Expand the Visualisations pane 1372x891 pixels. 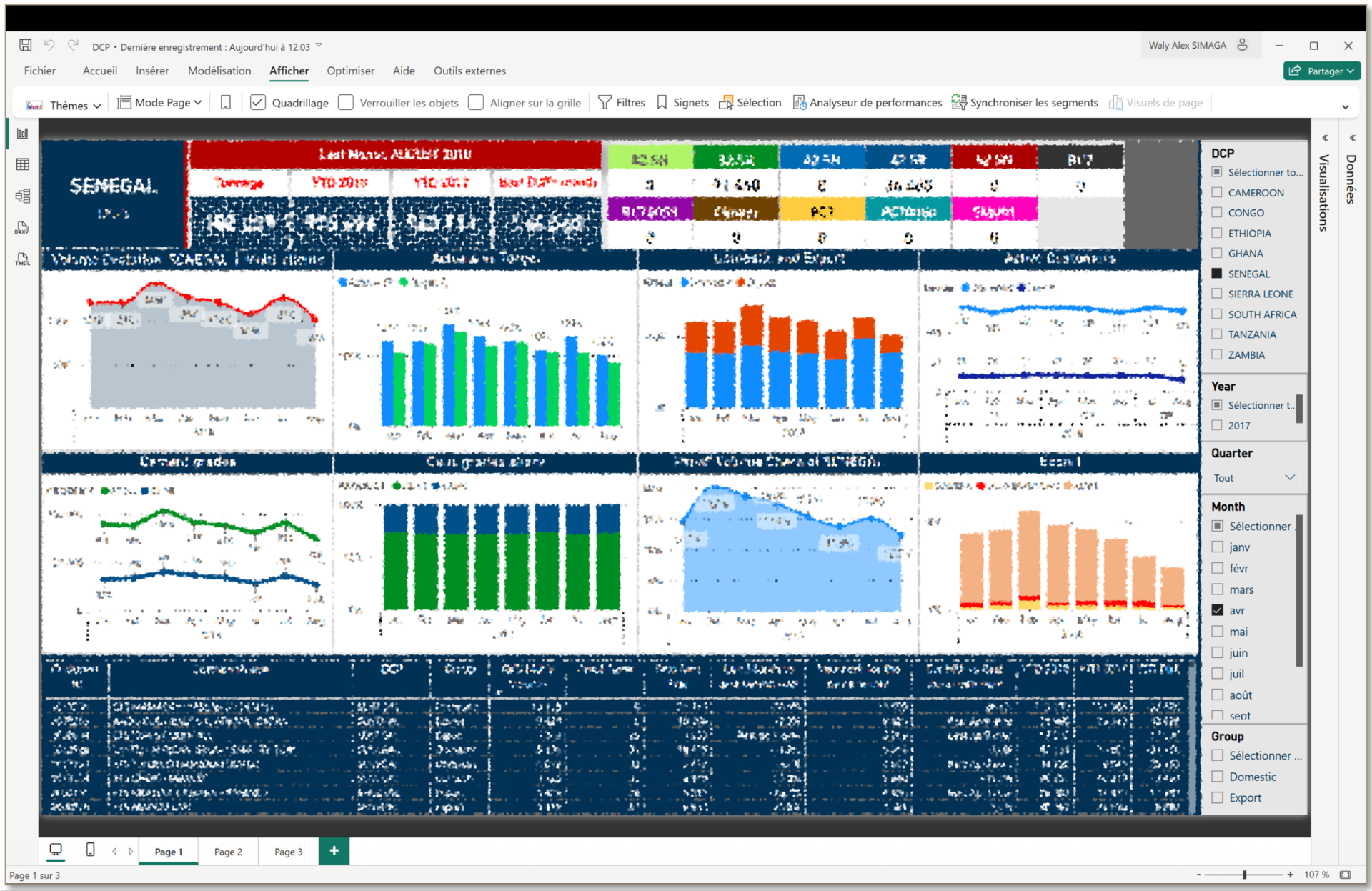pos(1325,138)
